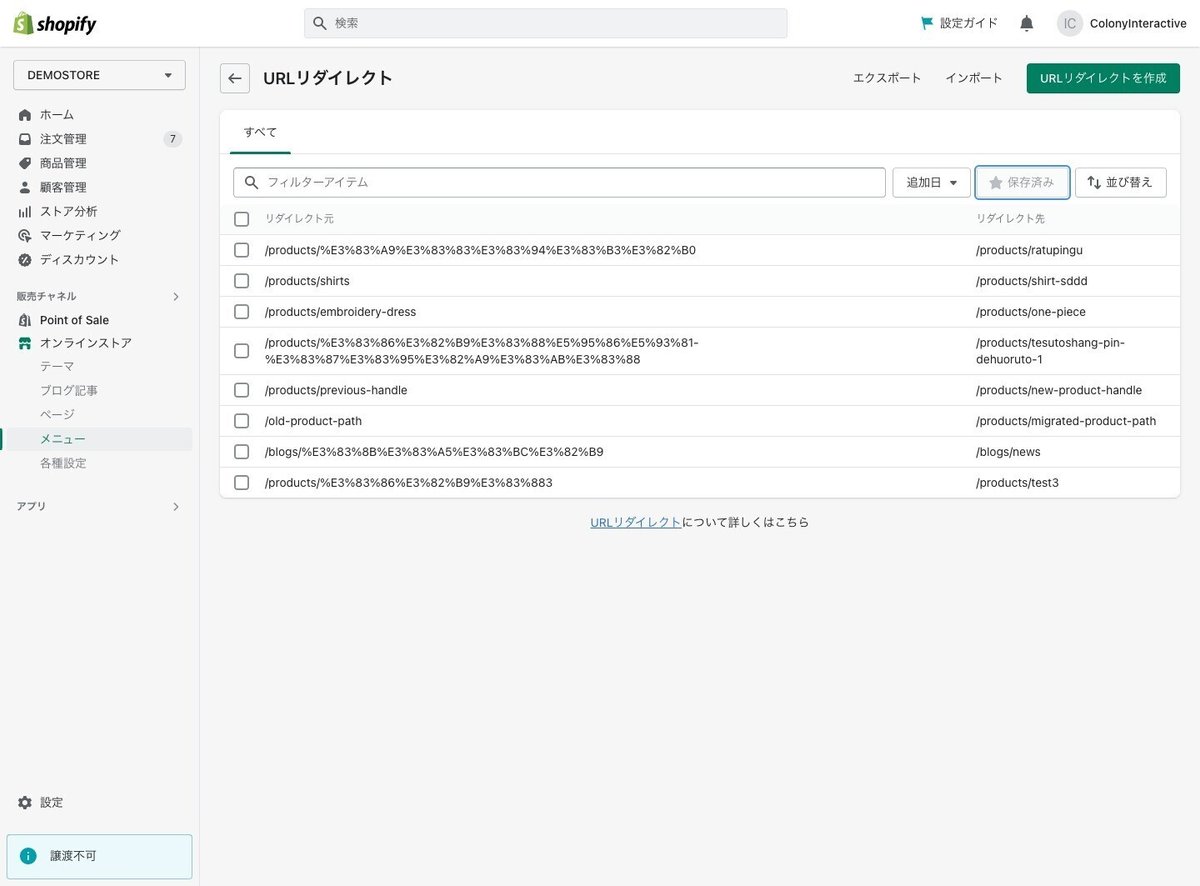Click the back arrow next to URLリダイレクト
Screen dimensions: 1200x886
pos(235,78)
